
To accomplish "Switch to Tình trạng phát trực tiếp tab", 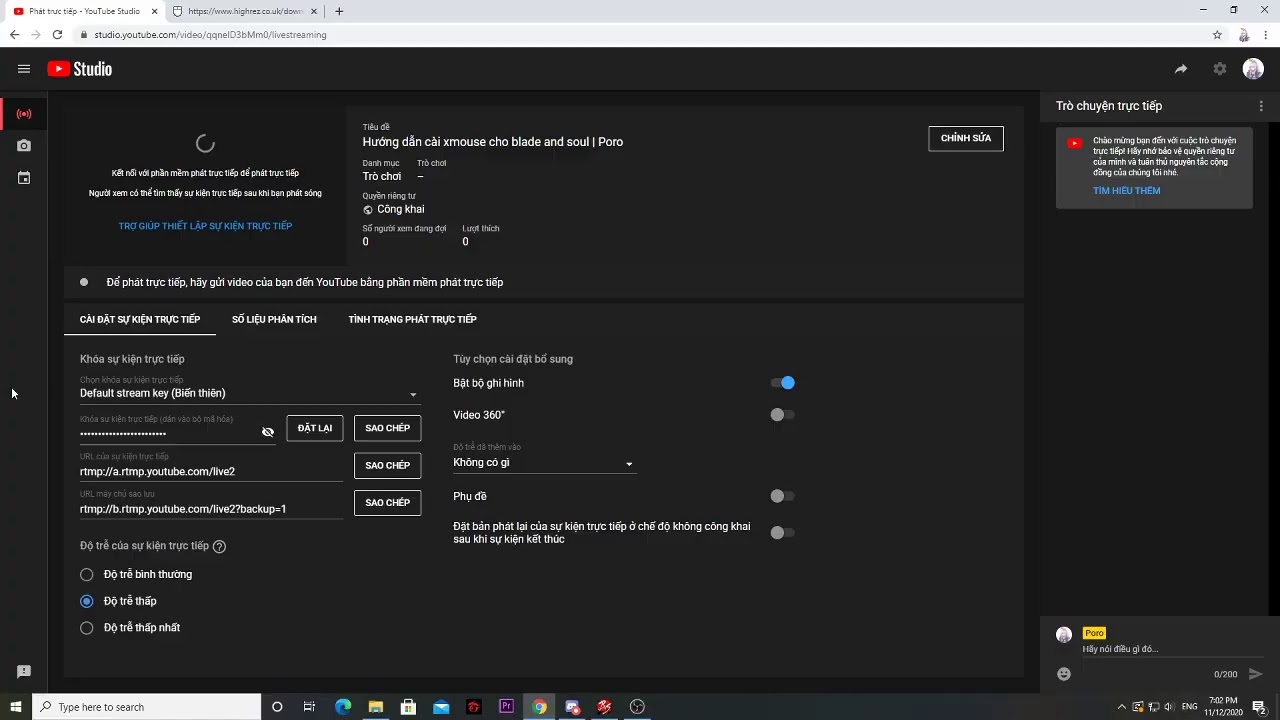I will 412,319.
